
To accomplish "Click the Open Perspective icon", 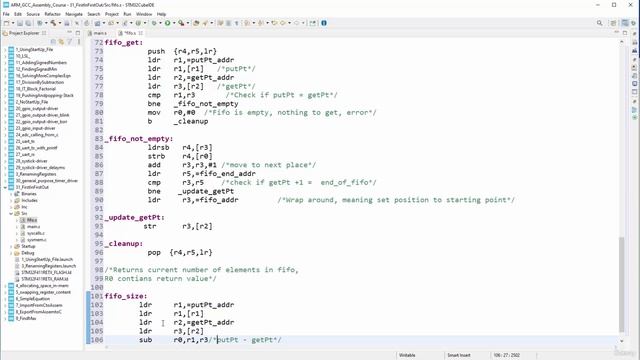I will coord(613,23).
